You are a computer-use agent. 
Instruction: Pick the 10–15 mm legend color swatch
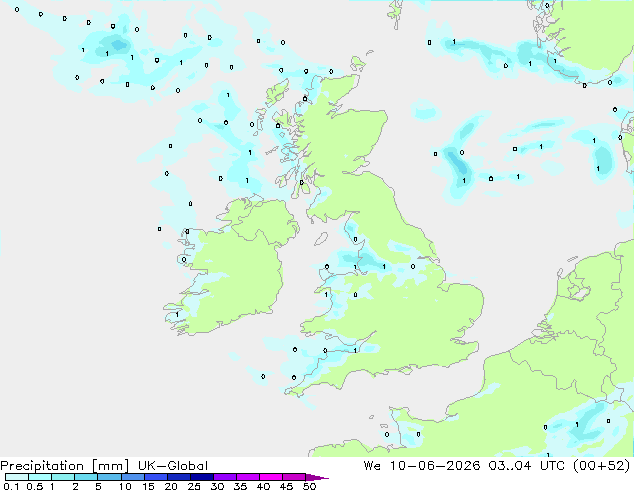point(132,477)
